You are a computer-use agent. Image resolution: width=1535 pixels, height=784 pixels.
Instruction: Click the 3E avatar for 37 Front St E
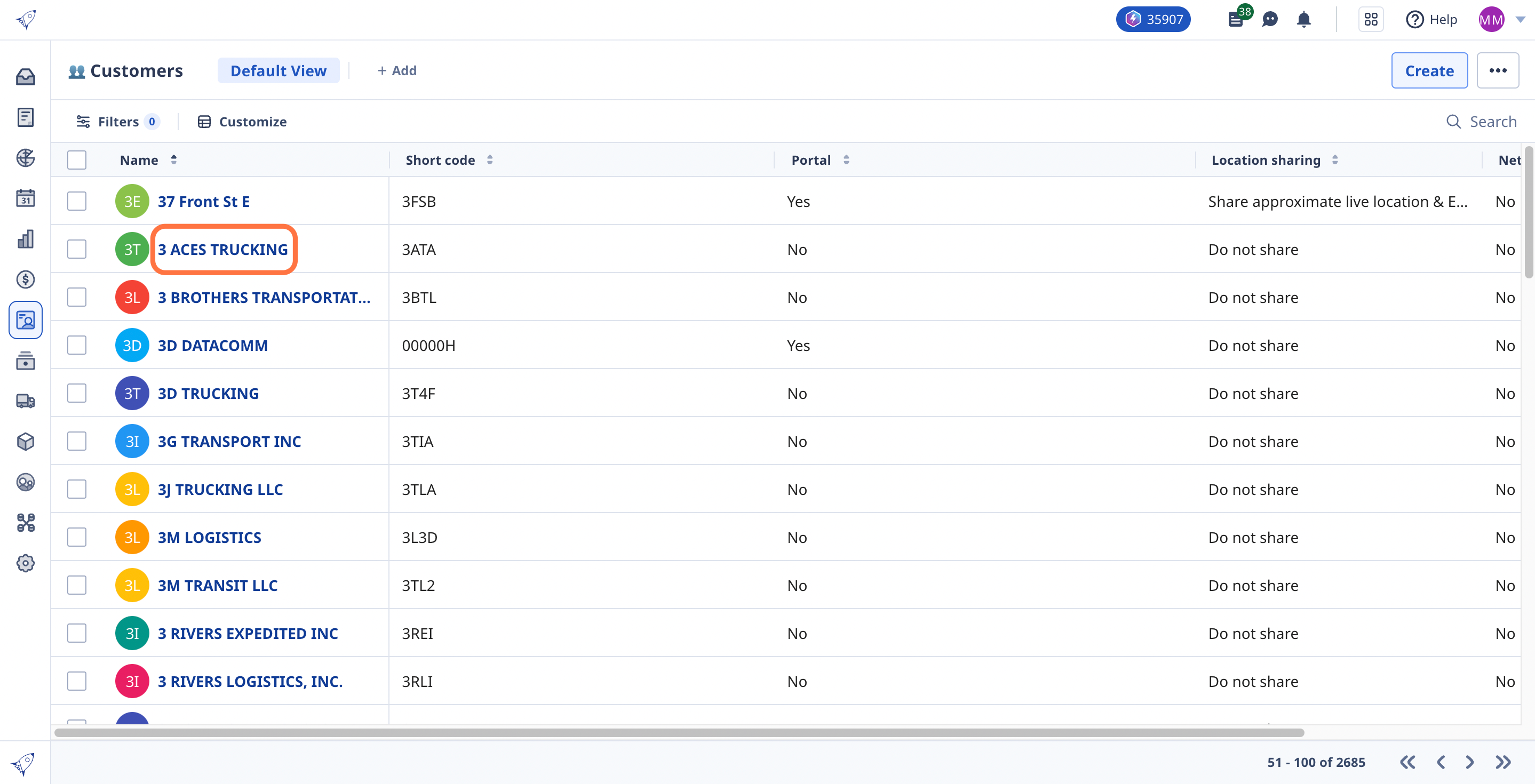point(132,202)
